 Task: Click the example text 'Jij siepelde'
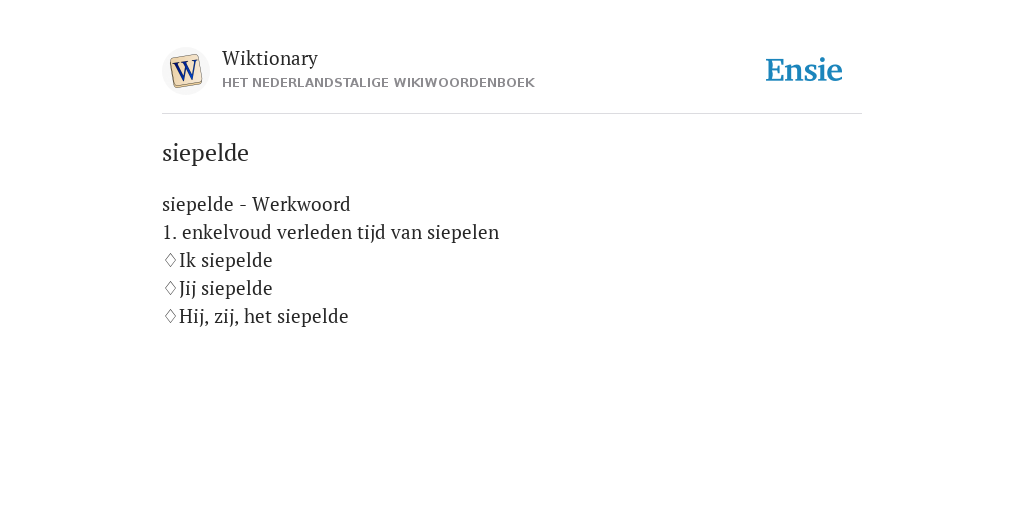[x=225, y=289]
